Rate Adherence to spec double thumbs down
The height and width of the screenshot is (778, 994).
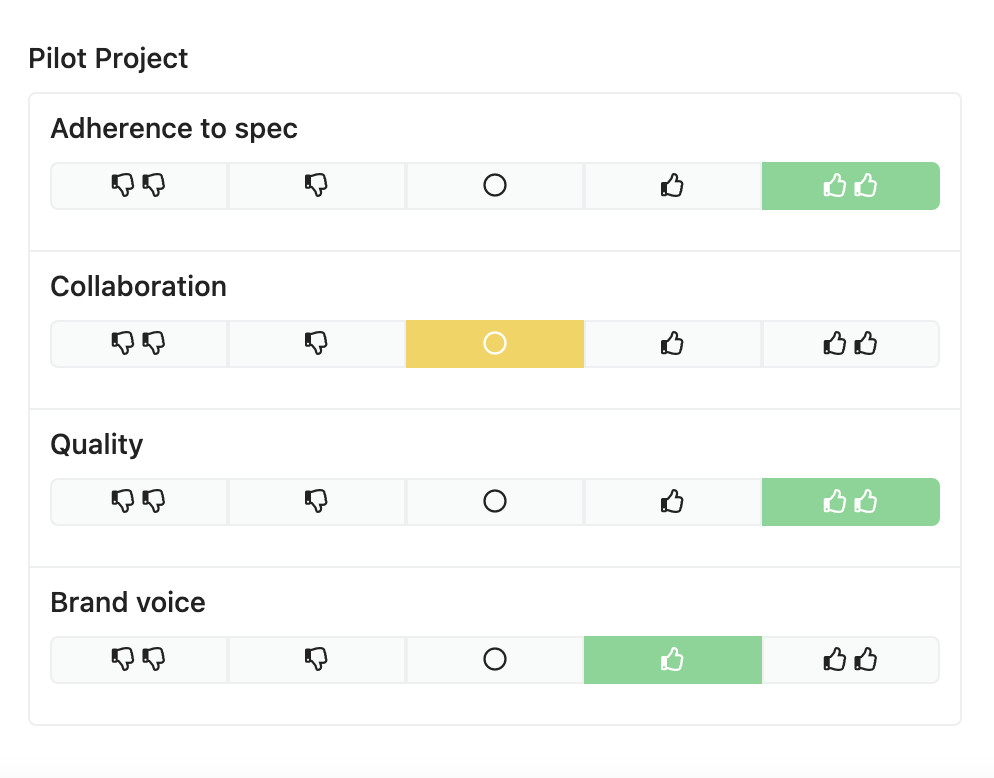click(x=139, y=186)
